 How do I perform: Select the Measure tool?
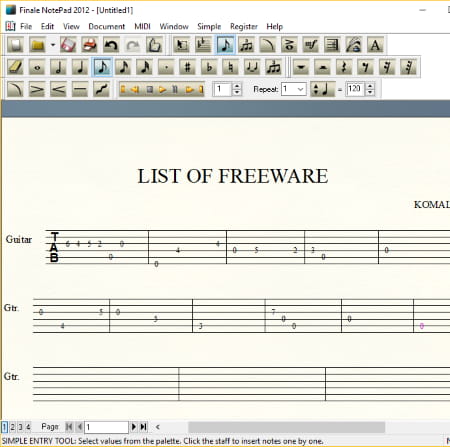[x=203, y=45]
